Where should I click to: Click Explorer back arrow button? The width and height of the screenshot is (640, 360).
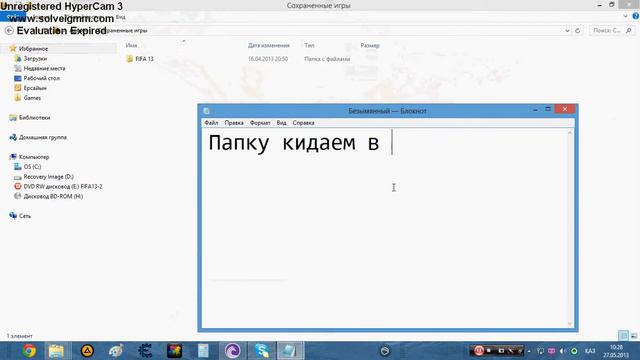point(9,31)
